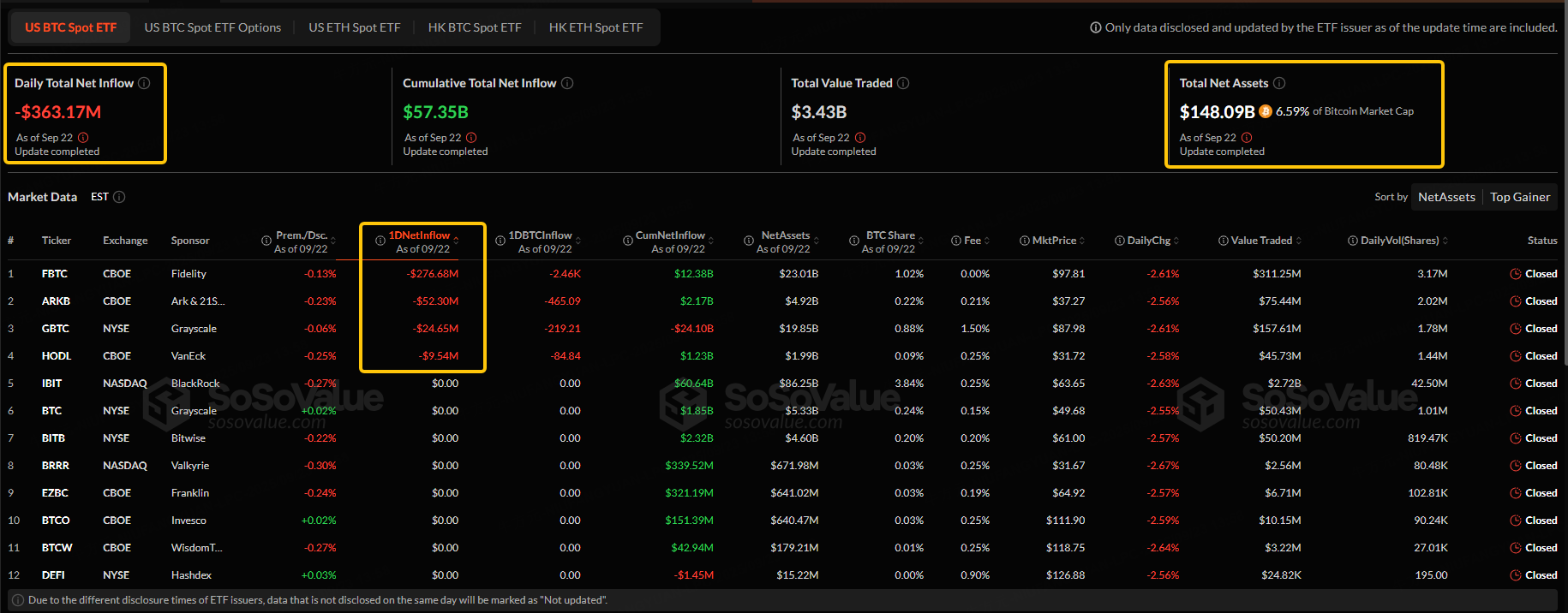
Task: Open the BITB ticker link
Action: 53,438
